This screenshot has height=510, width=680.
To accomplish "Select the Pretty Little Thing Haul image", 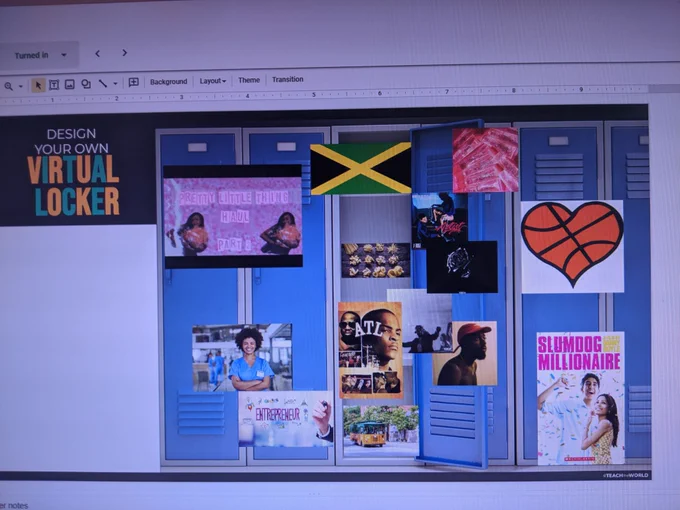I will pyautogui.click(x=233, y=216).
